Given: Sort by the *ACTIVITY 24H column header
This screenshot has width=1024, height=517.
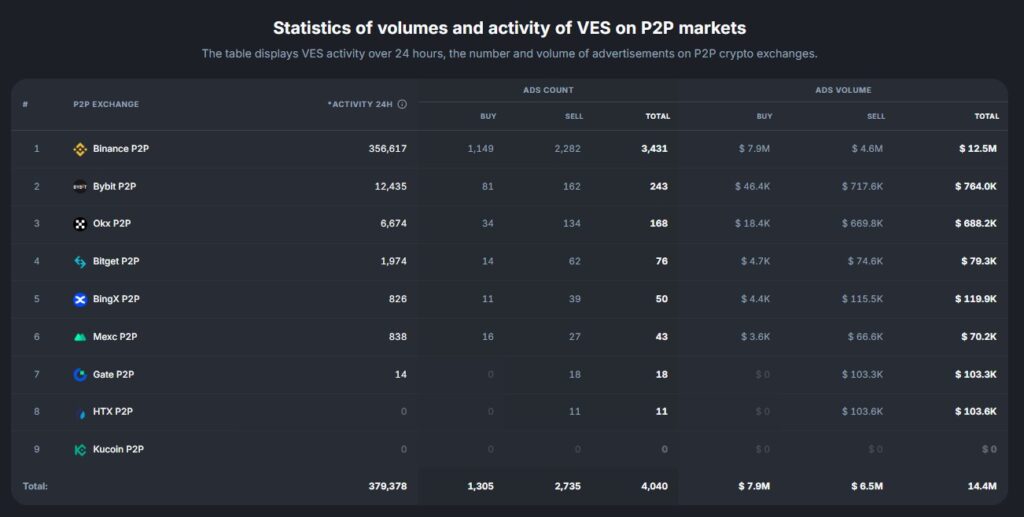Looking at the screenshot, I should coord(360,104).
